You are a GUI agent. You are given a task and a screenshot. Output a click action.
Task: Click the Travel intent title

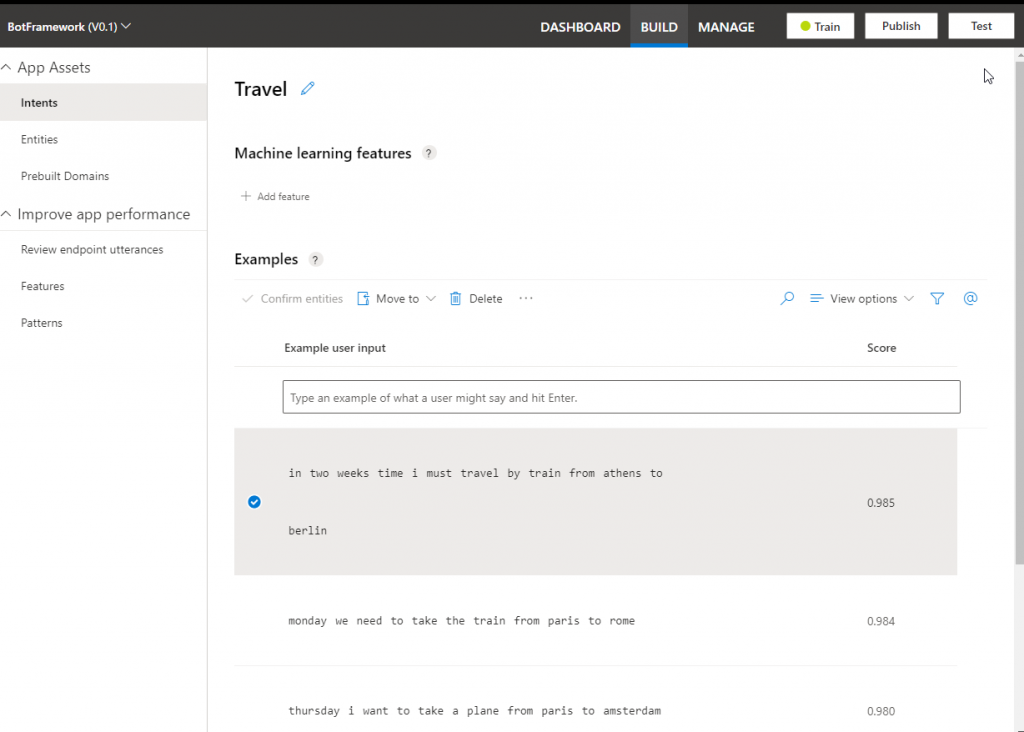pos(261,89)
